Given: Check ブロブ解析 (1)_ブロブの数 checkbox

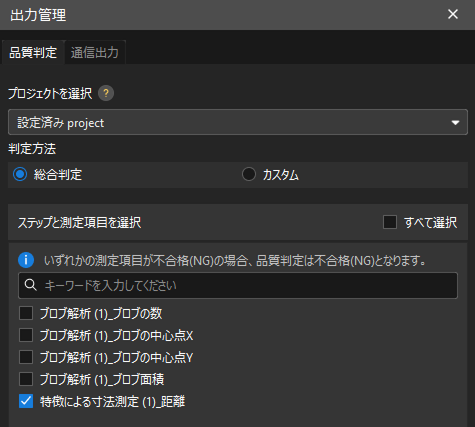Looking at the screenshot, I should [x=26, y=313].
